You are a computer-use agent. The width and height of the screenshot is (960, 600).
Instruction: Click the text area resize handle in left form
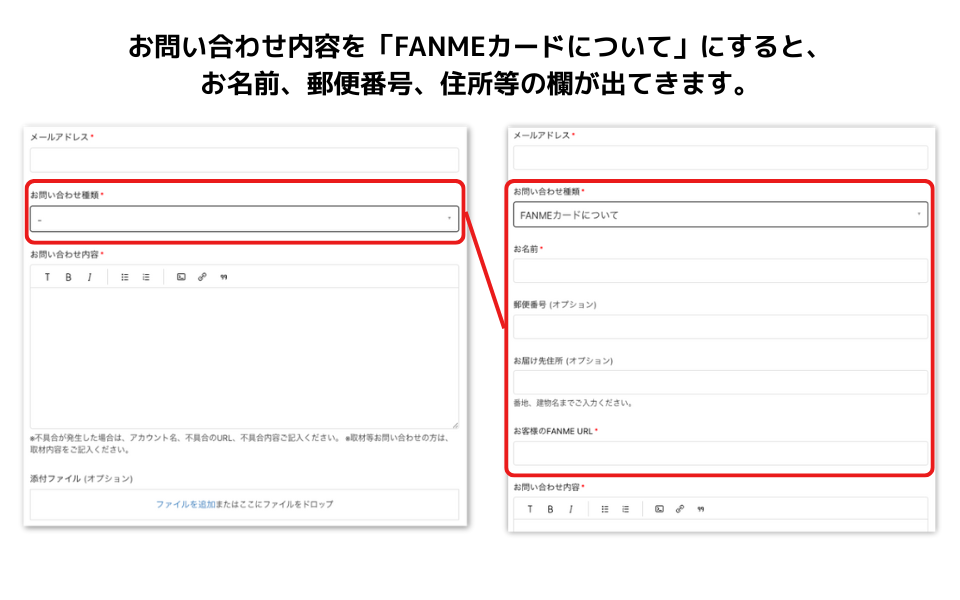(x=455, y=424)
